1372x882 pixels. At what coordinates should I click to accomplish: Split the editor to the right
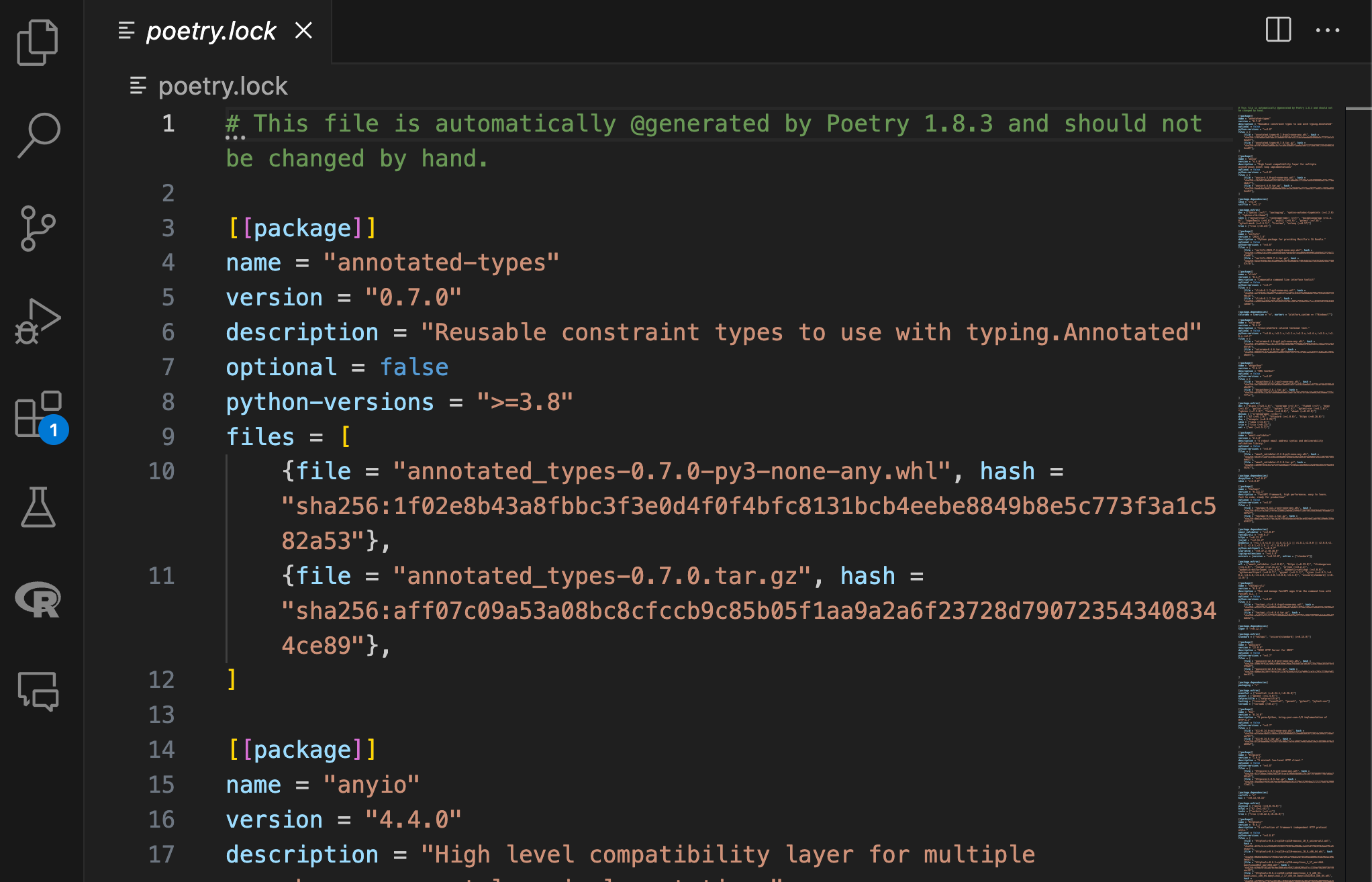click(x=1278, y=30)
